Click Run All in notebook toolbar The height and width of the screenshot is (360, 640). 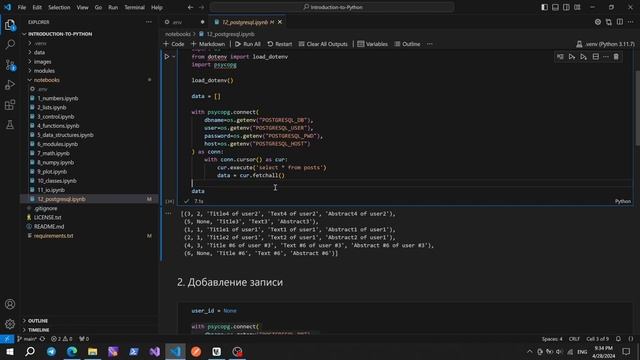tap(248, 44)
